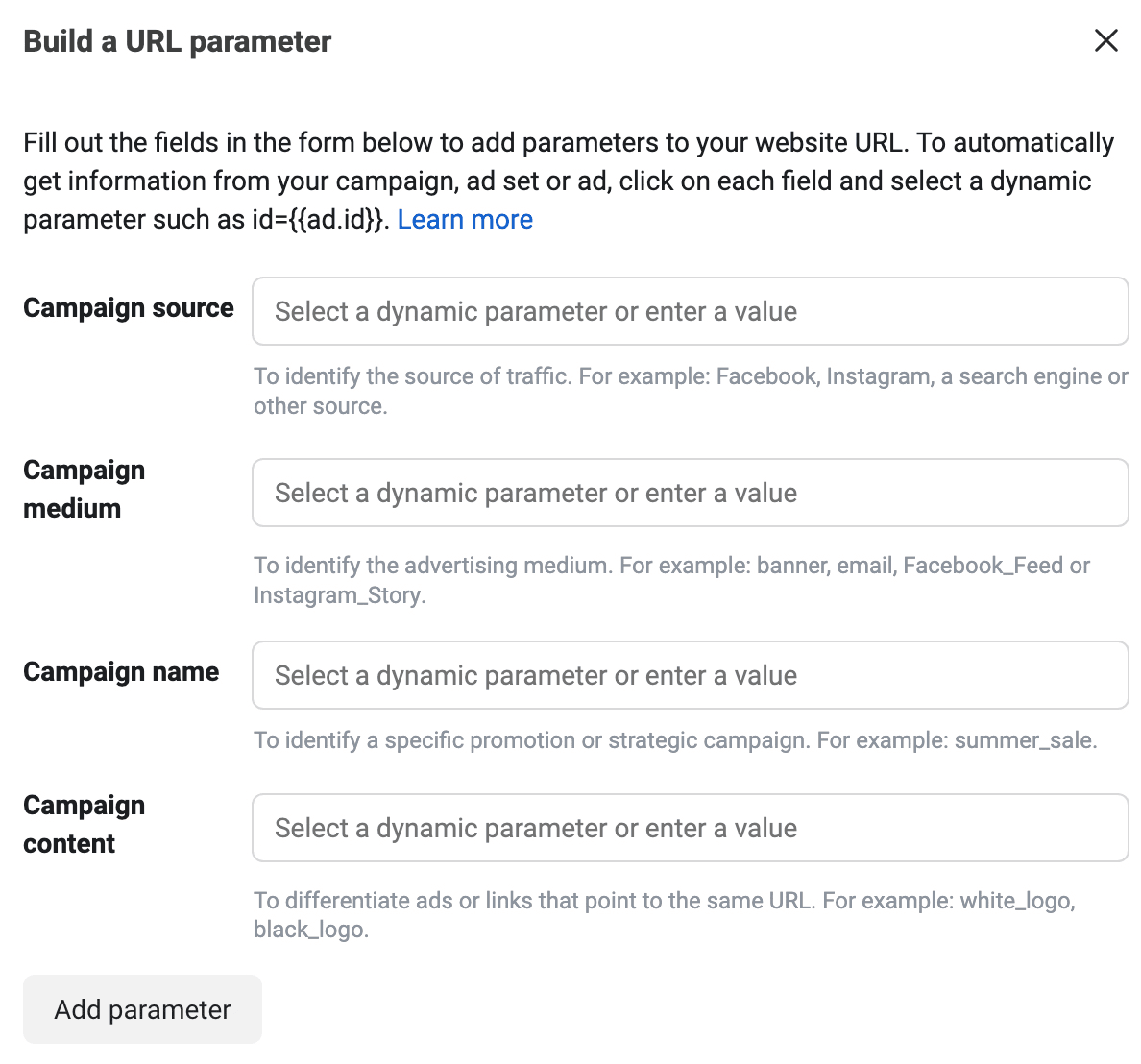Click the id={{ad.id}} example text
The width and height of the screenshot is (1141, 1064).
pos(318,220)
